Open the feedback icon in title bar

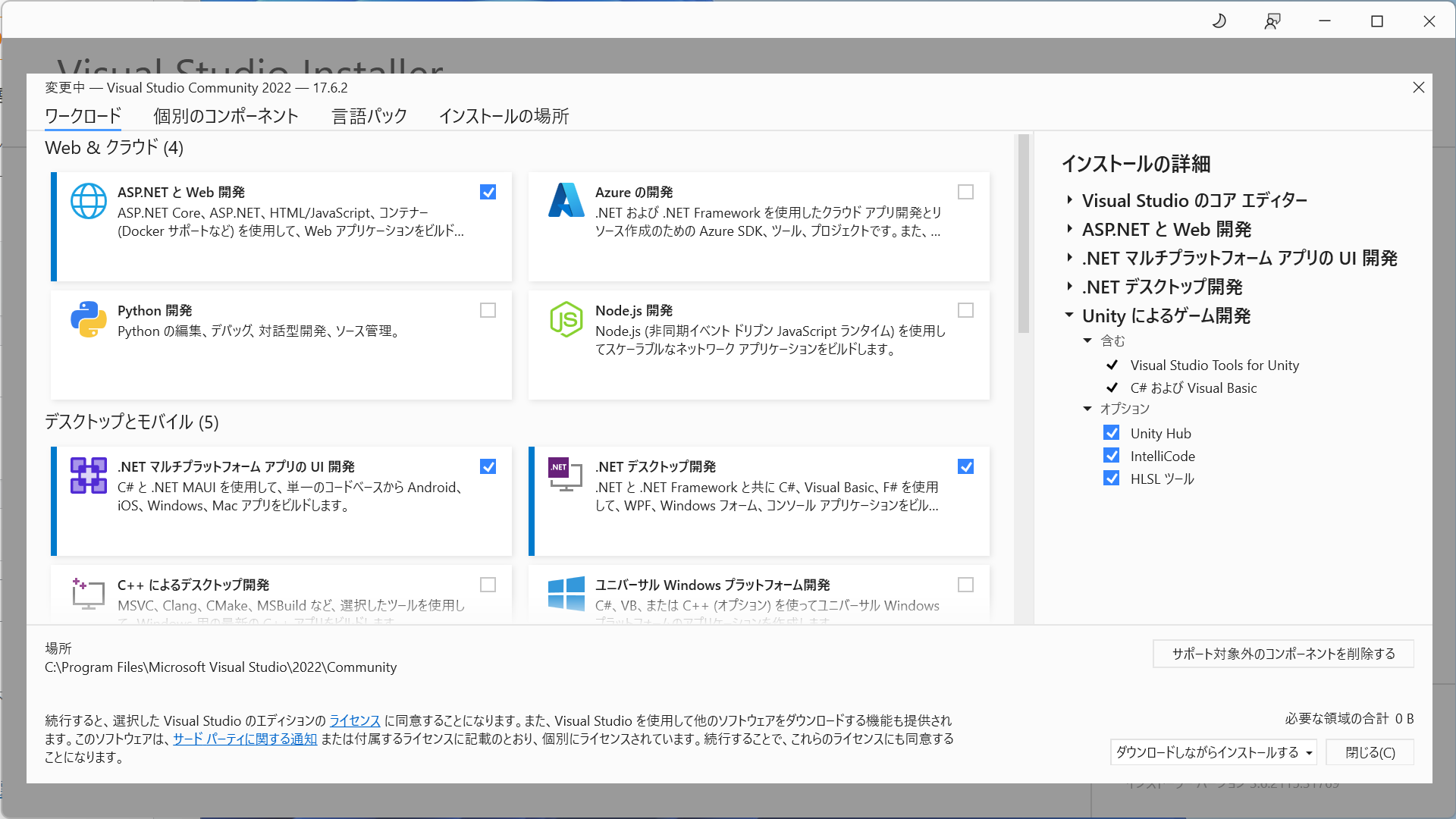tap(1272, 21)
